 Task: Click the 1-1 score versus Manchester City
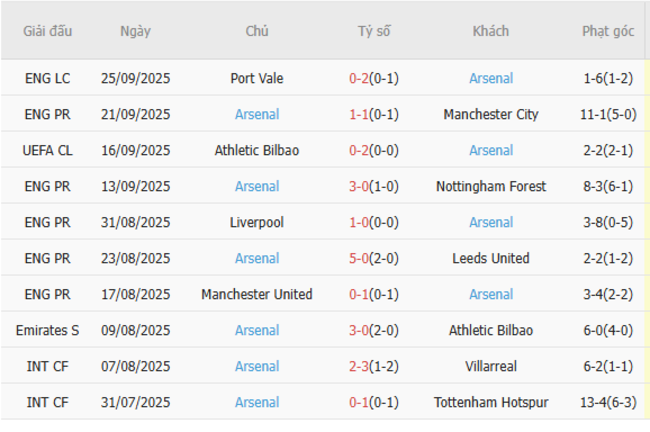coord(359,114)
